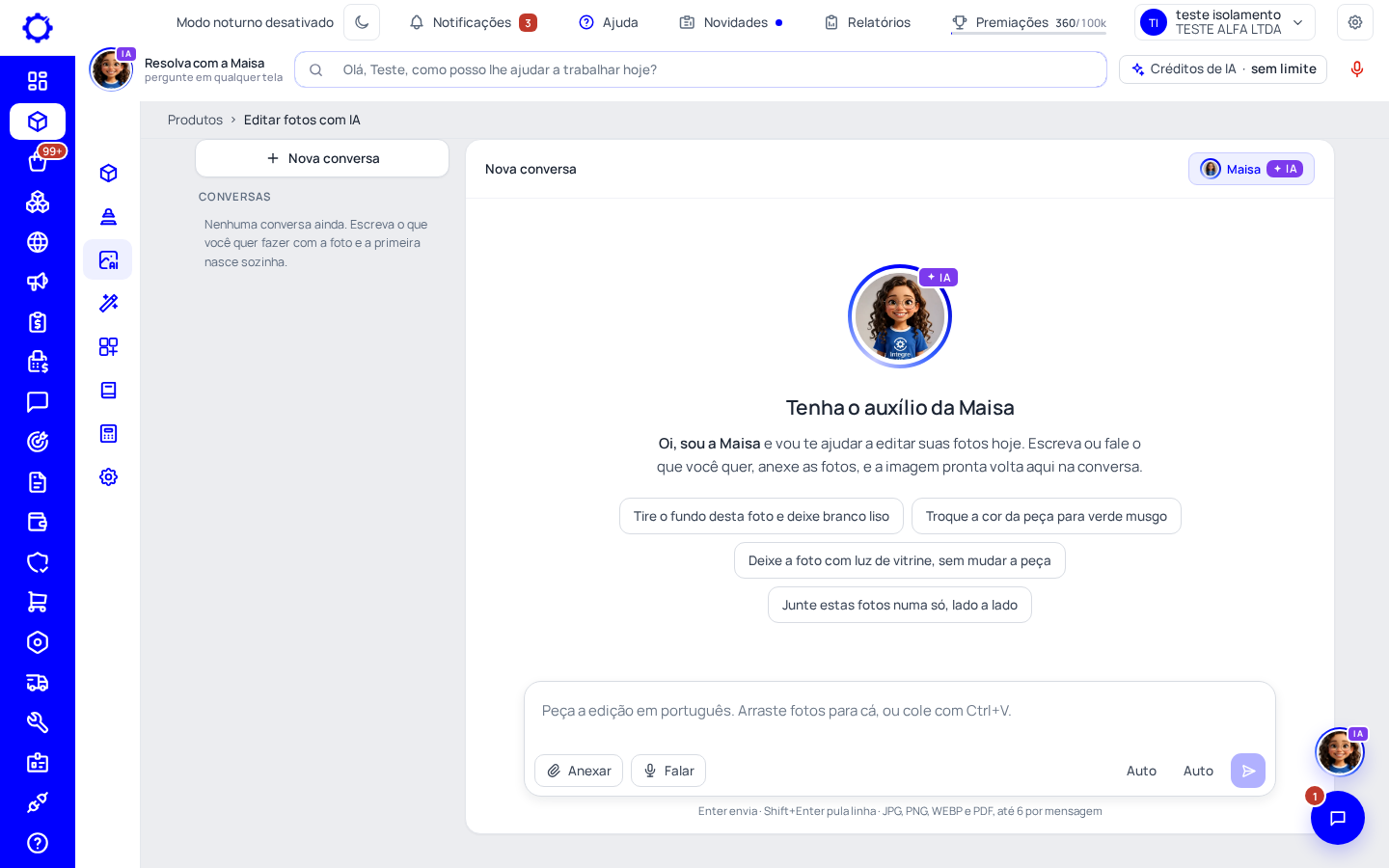1389x868 pixels.
Task: Click the Falar voice button
Action: pyautogui.click(x=668, y=771)
